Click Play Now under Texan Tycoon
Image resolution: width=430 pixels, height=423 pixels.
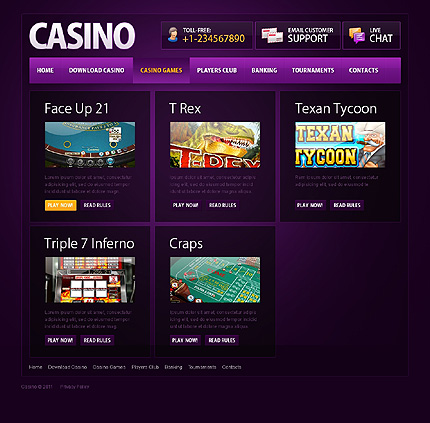(310, 205)
